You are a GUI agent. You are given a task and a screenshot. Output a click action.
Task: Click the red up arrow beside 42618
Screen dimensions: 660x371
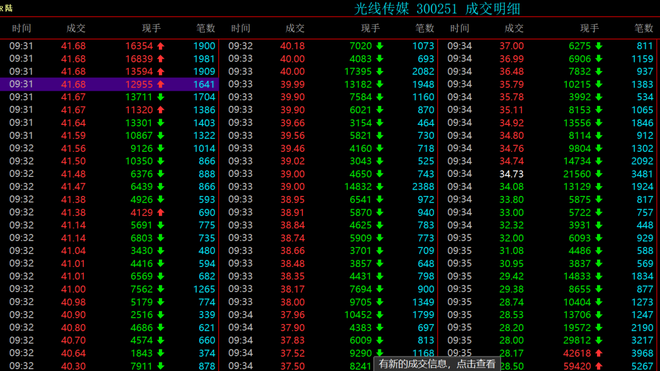click(x=599, y=353)
